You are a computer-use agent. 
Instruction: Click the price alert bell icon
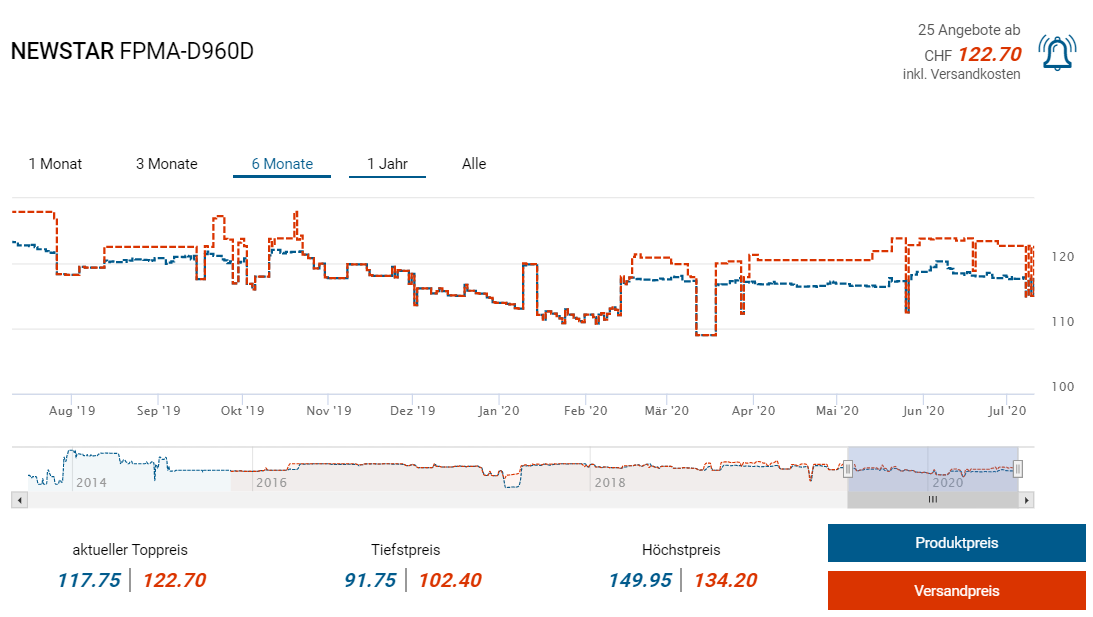1056,53
